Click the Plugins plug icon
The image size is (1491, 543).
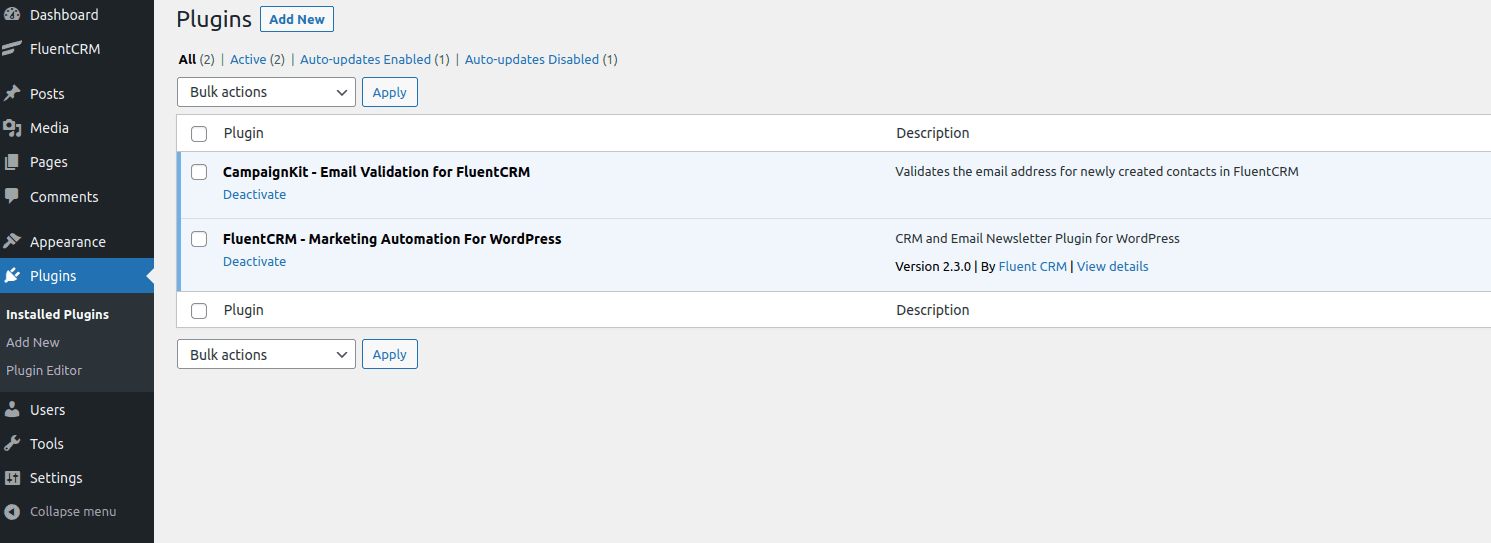(x=12, y=276)
